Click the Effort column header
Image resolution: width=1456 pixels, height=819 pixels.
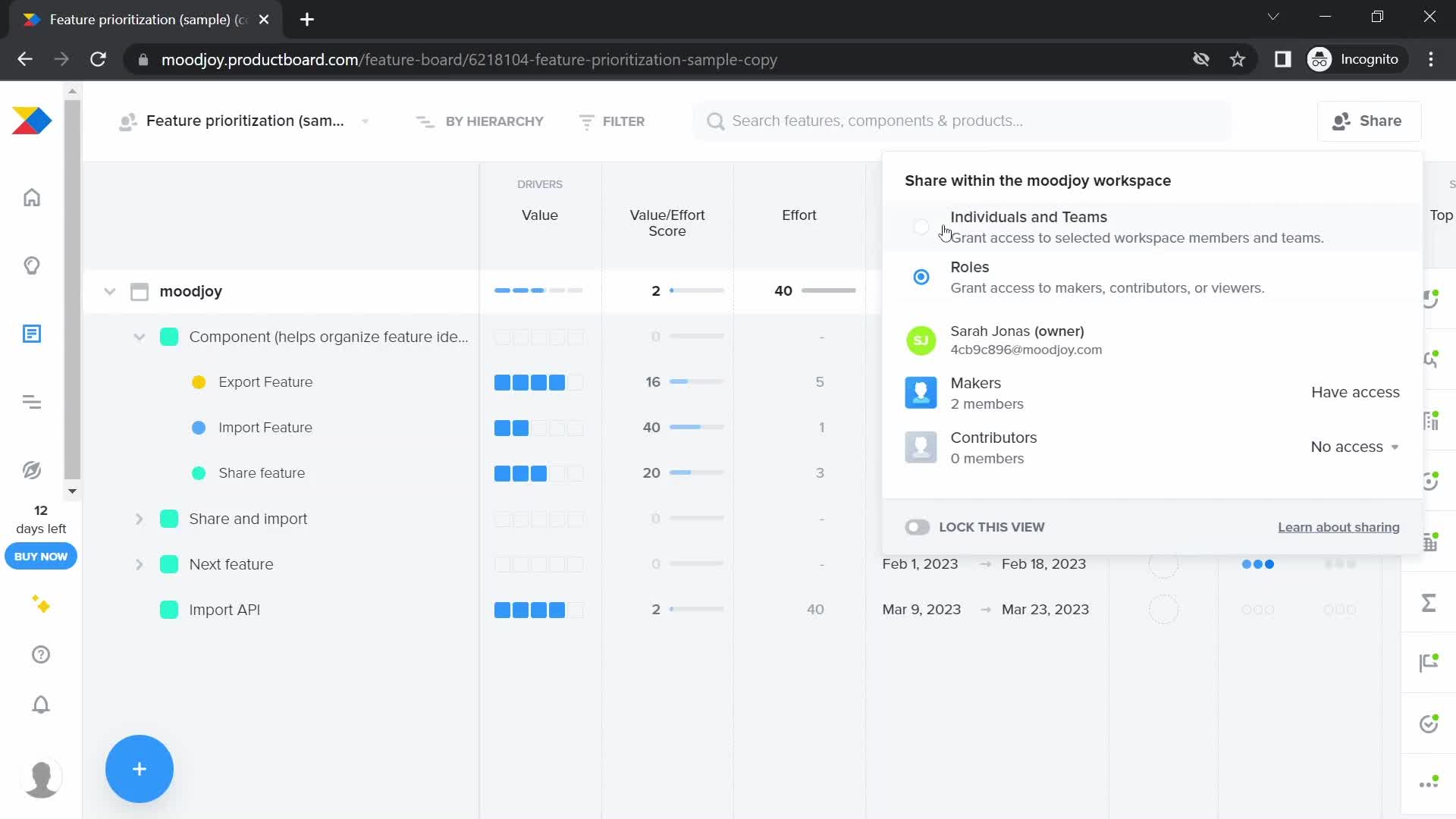pos(799,215)
